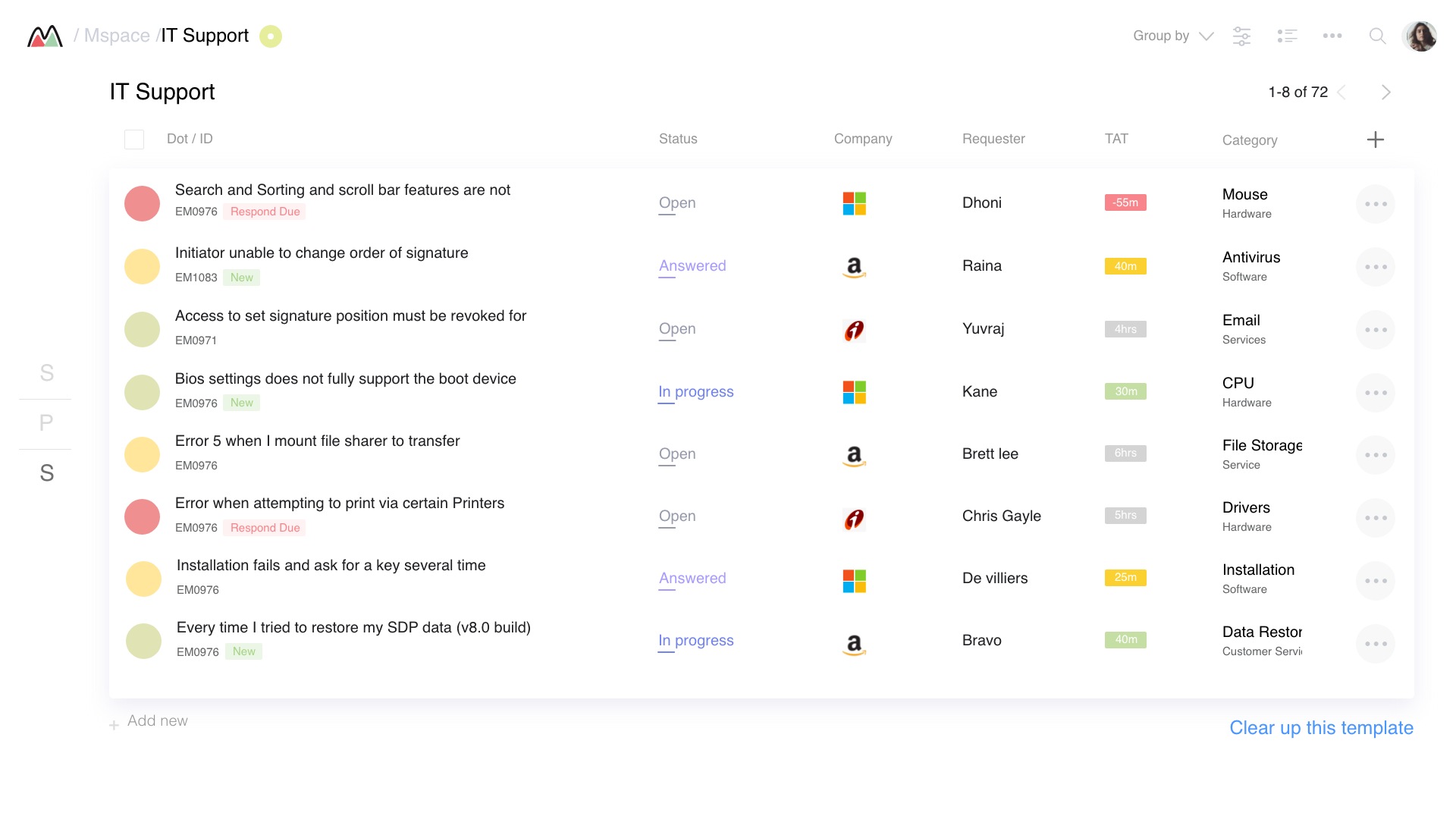This screenshot has width=1456, height=819.
Task: Change the Open status for Yuvraj's ticket
Action: tap(677, 329)
